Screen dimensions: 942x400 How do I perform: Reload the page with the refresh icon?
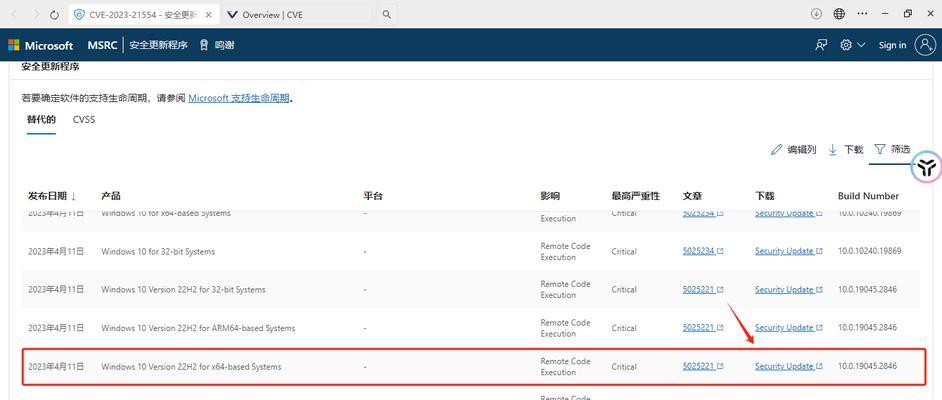tap(55, 14)
